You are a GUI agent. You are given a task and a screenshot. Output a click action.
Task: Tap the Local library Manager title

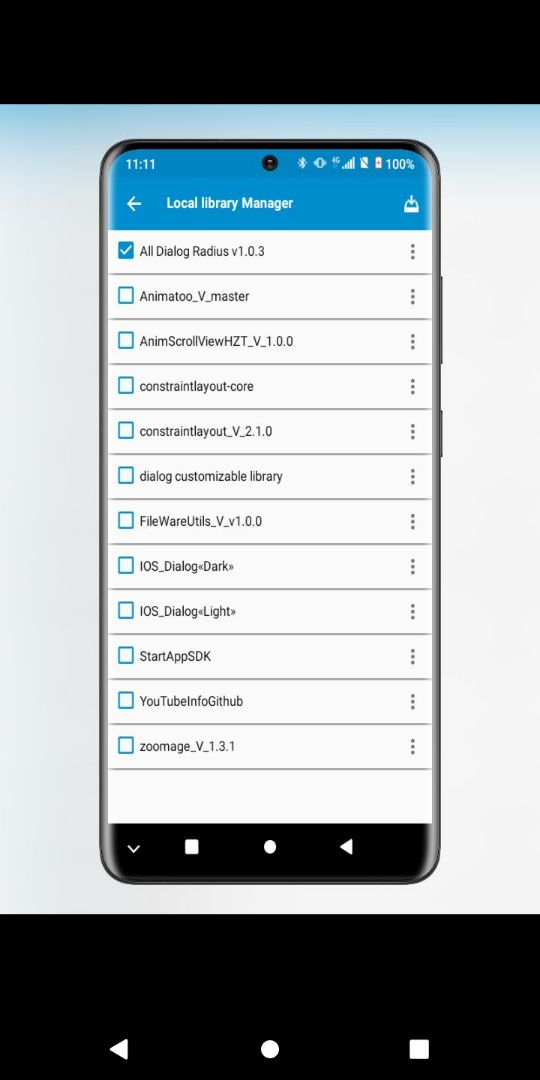pos(229,203)
